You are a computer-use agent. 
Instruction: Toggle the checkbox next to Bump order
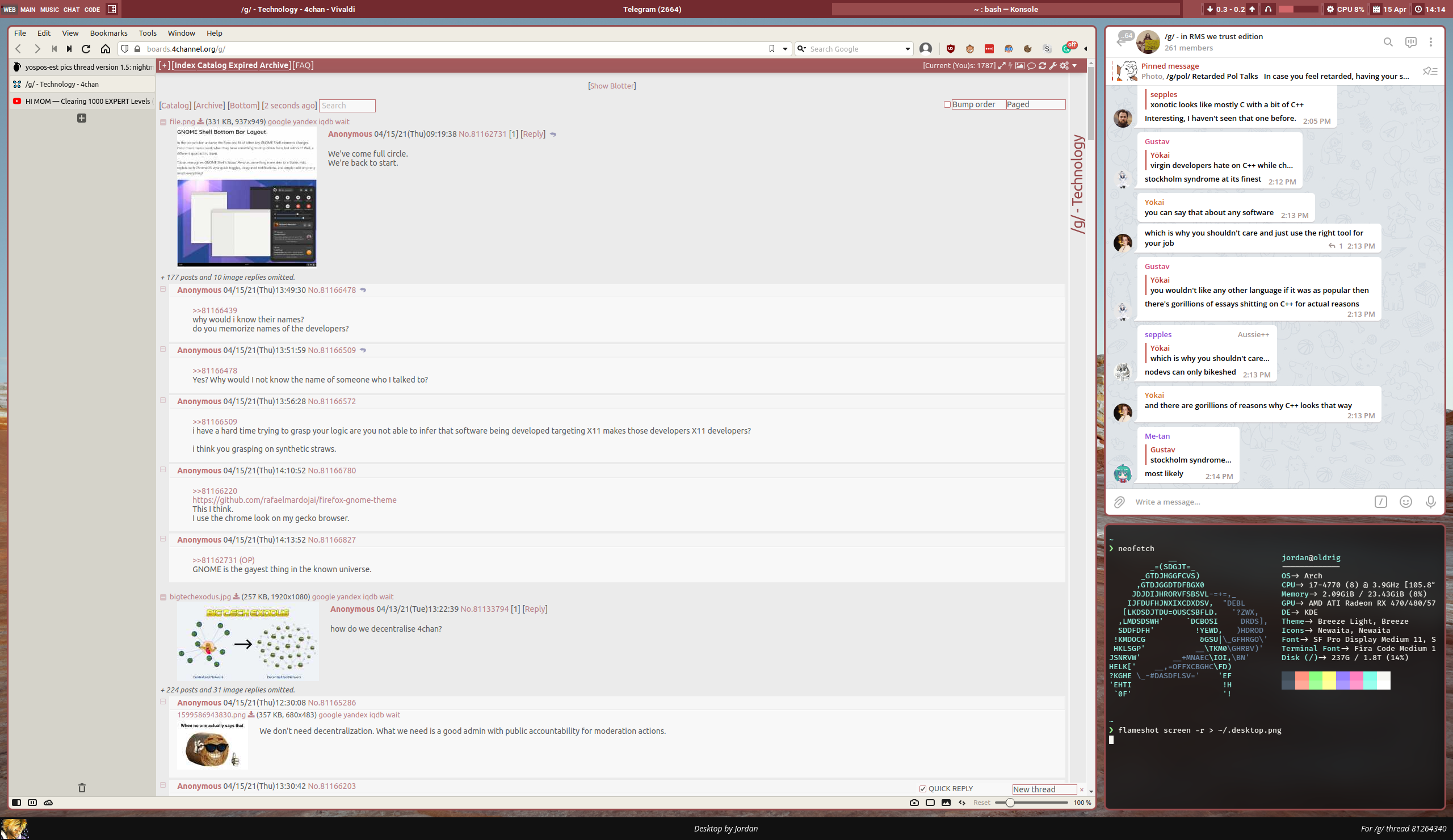pos(947,104)
